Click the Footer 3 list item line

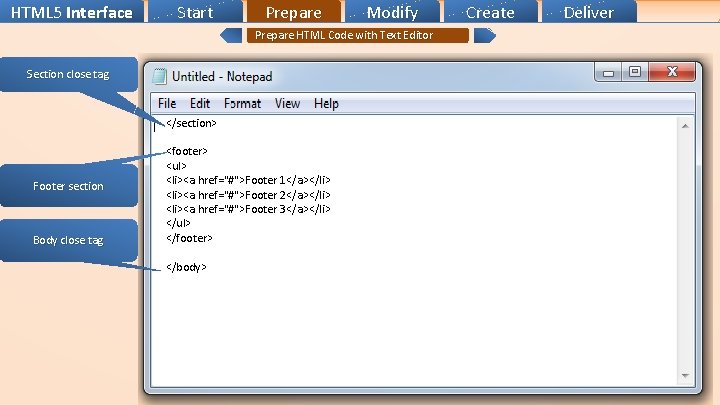(x=248, y=209)
